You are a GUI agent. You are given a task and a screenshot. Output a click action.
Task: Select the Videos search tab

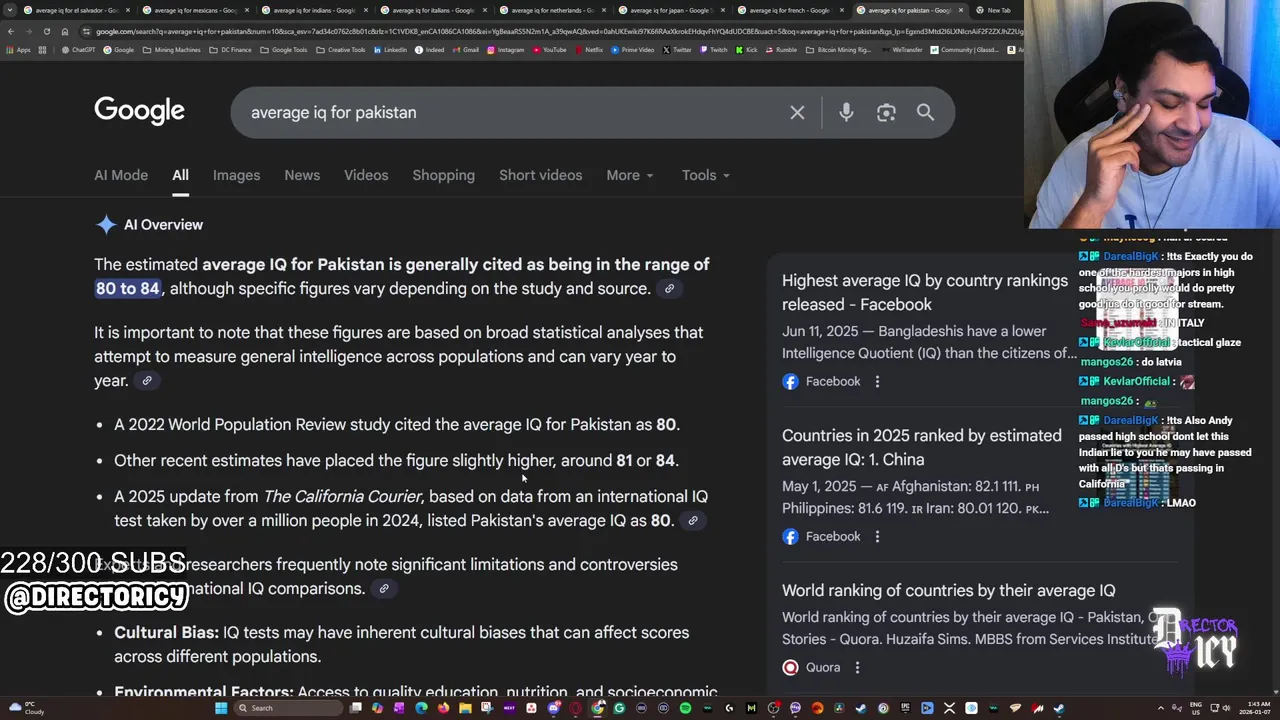tap(366, 175)
